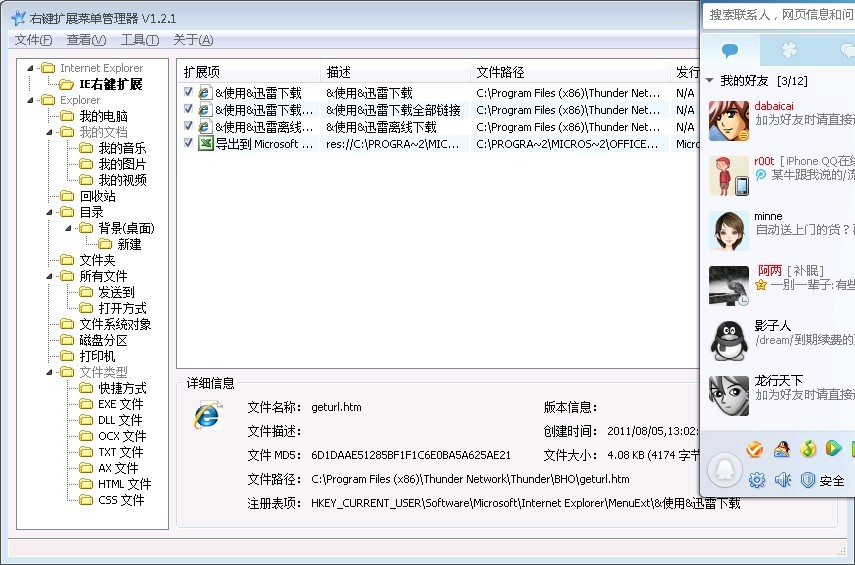Click the 新建 folder icon
The image size is (855, 565).
pos(105,244)
